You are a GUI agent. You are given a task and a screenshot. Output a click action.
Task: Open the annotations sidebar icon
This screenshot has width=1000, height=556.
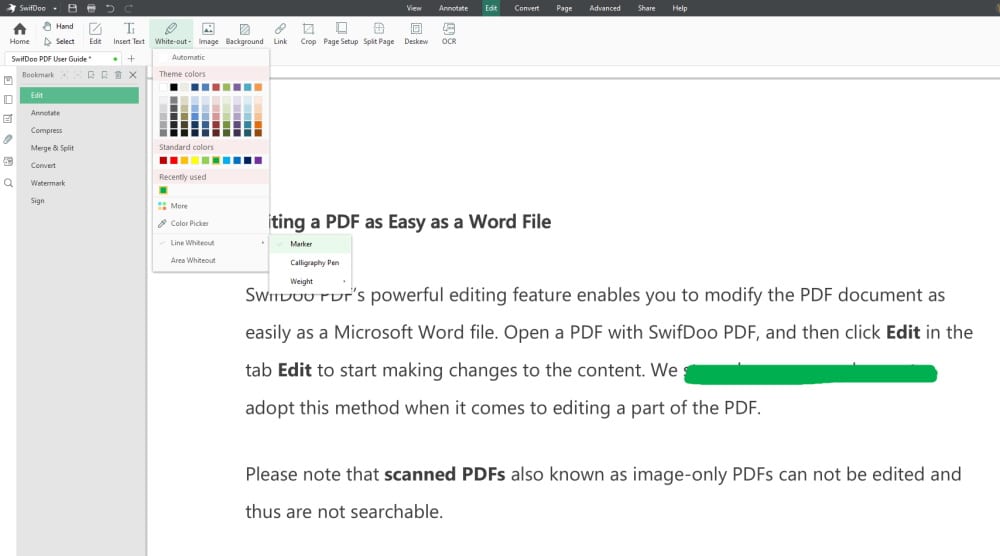pyautogui.click(x=8, y=119)
